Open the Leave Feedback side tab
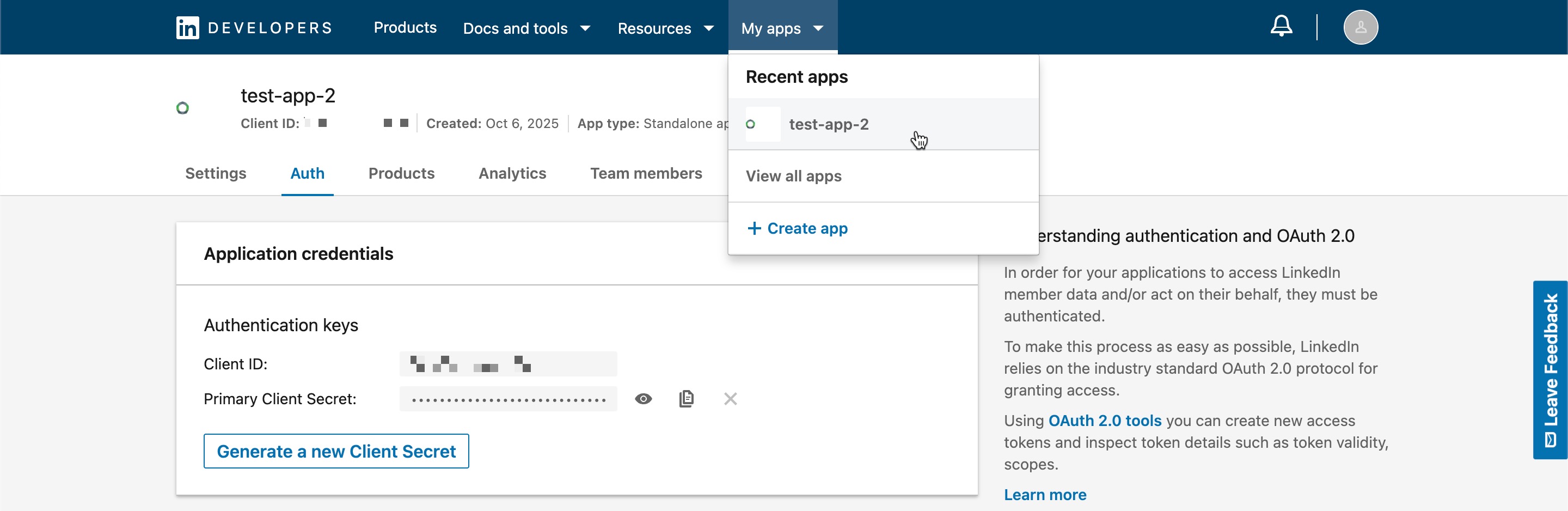The height and width of the screenshot is (511, 1568). pos(1549,369)
